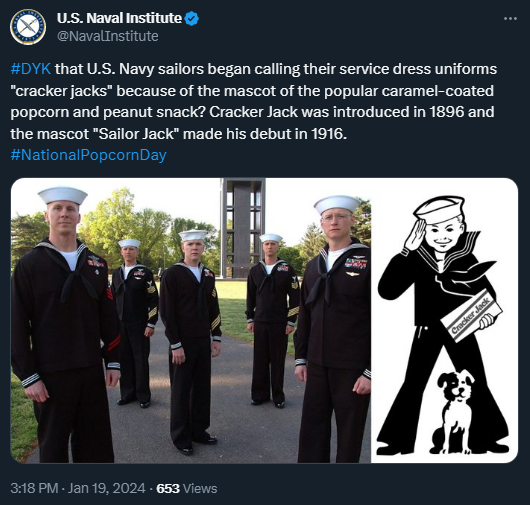Viewport: 530px width, 505px height.
Task: Click the dog in mascot illustration
Action: coord(453,412)
